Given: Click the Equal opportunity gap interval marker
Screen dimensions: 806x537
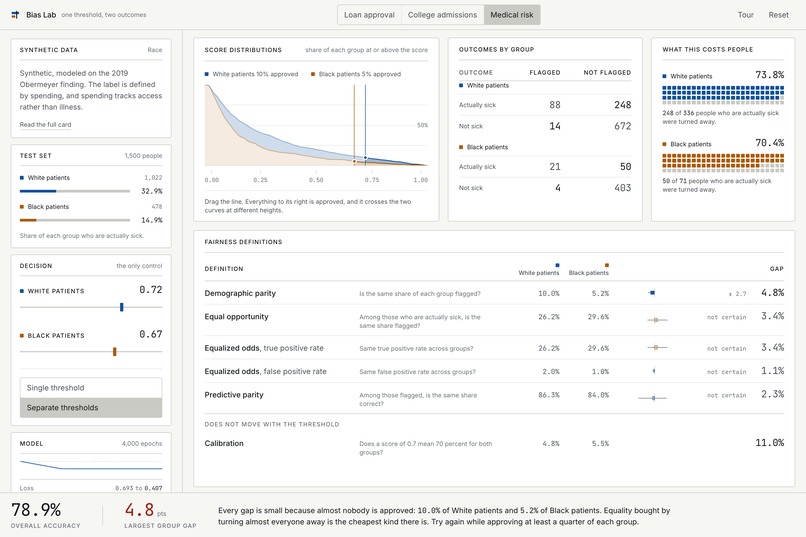Looking at the screenshot, I should point(656,320).
